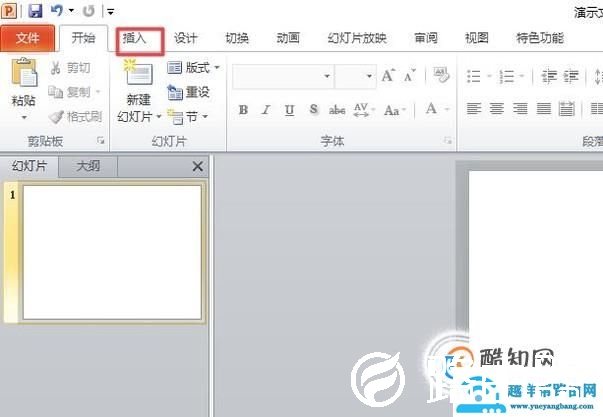
Task: Open the 文件 (File) tab
Action: click(x=27, y=38)
